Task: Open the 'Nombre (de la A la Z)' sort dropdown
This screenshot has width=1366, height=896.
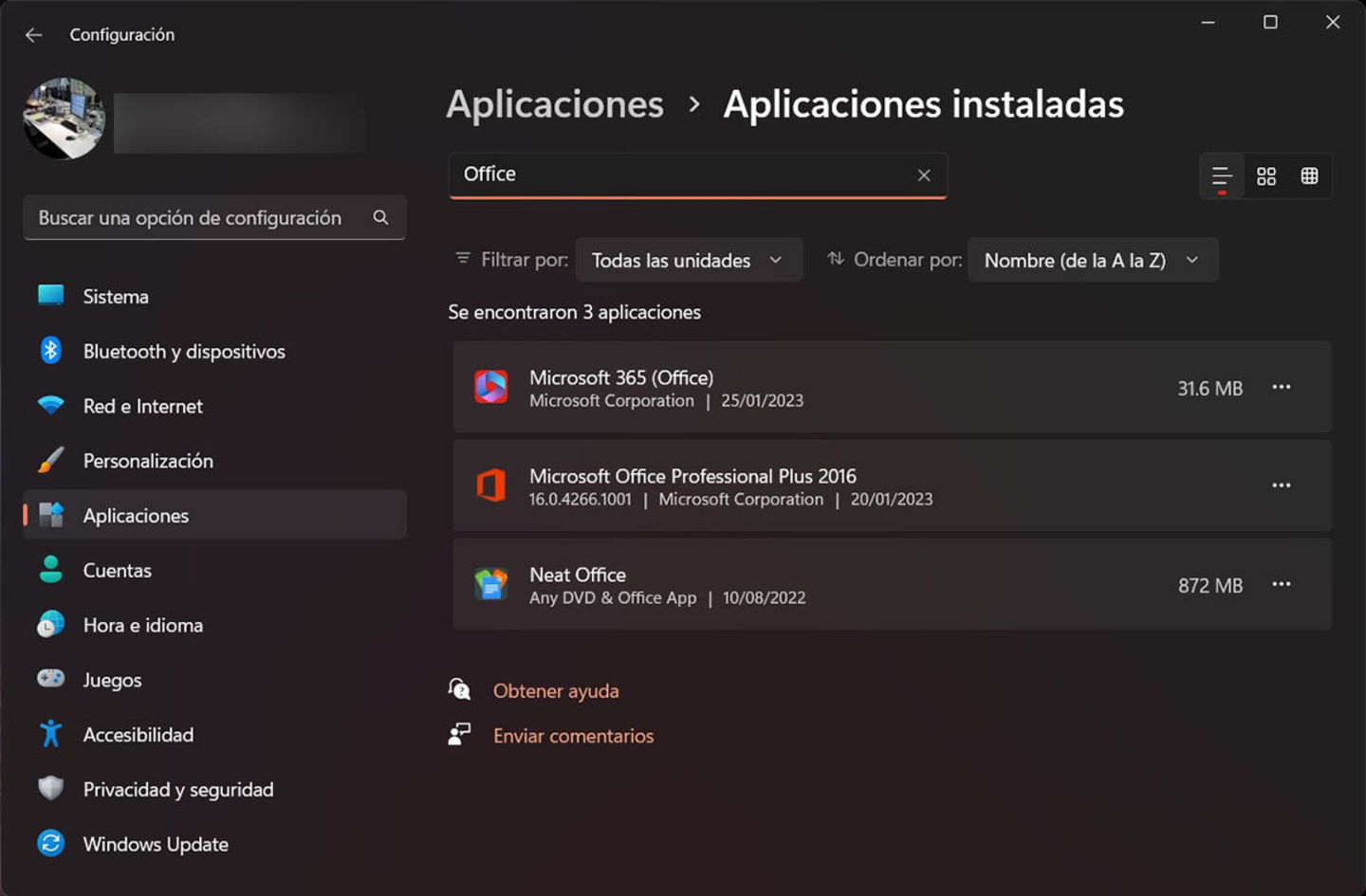Action: [x=1093, y=260]
